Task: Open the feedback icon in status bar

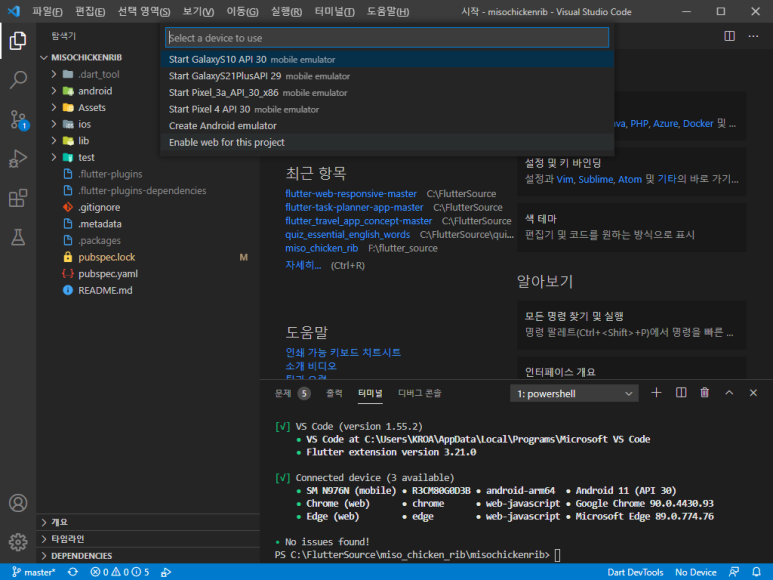Action: coord(734,572)
